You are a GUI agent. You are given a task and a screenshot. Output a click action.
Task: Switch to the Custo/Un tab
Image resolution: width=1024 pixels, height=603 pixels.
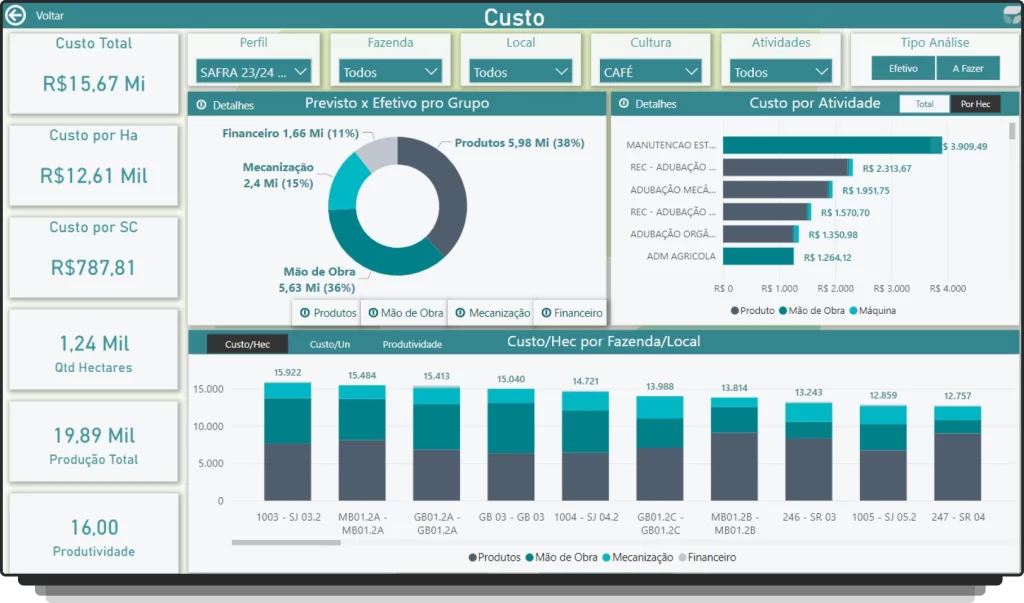(329, 344)
